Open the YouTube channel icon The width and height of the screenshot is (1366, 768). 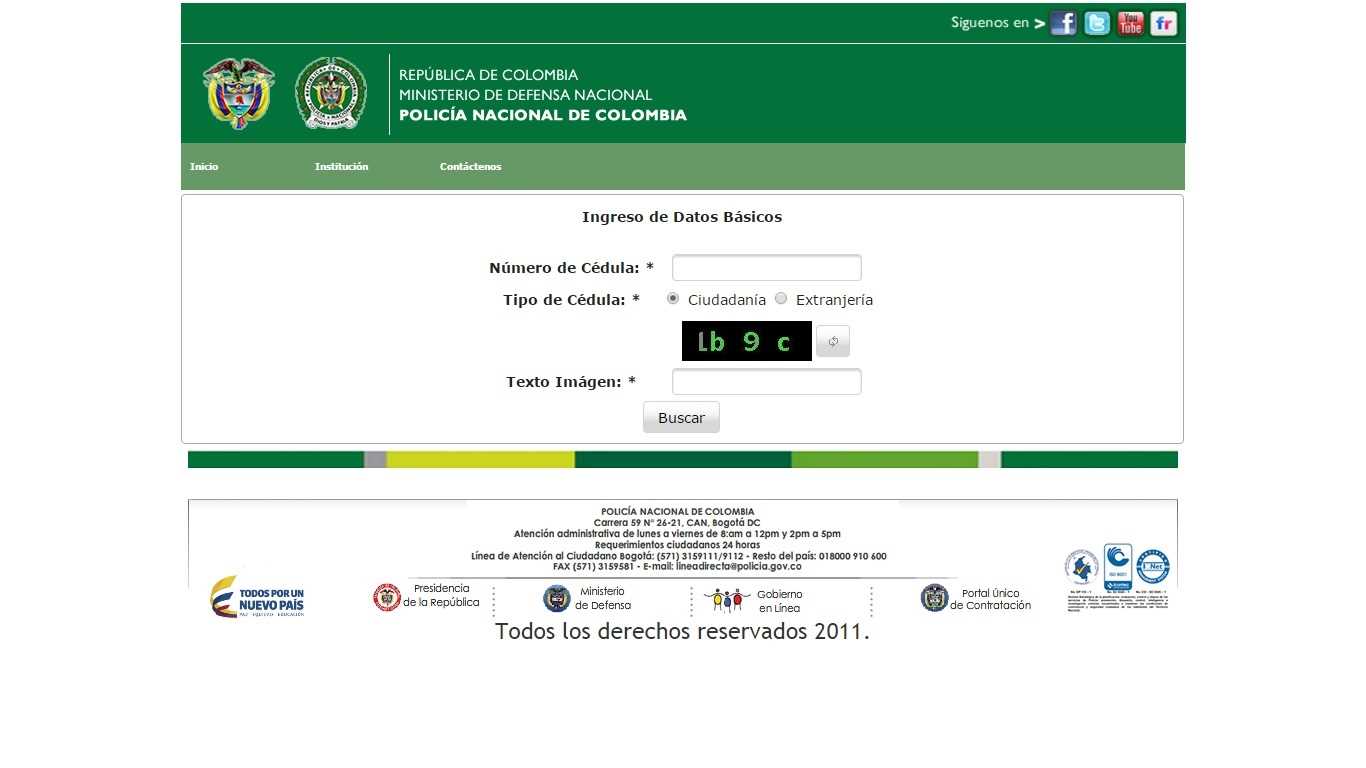pyautogui.click(x=1130, y=23)
